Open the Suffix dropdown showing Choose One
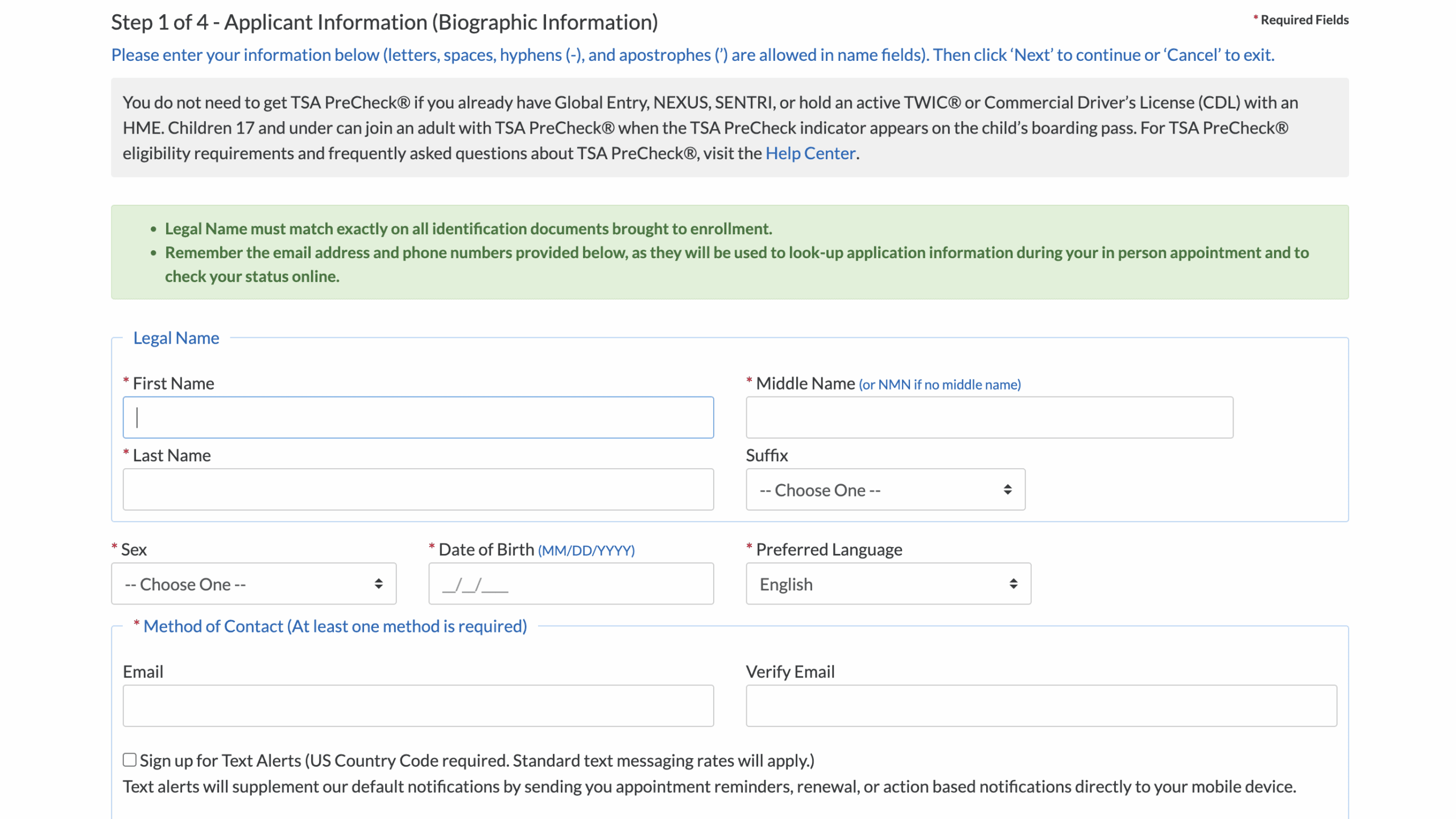 885,489
